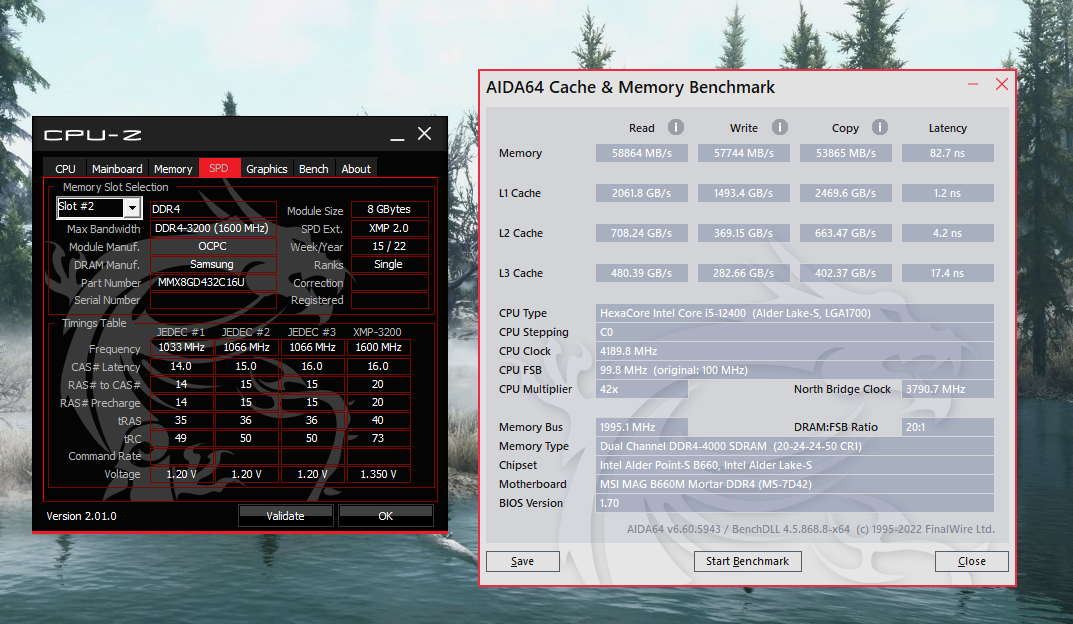Click the Memory Write value 57744 MB/s
Screen dimensions: 1073x624
[744, 153]
